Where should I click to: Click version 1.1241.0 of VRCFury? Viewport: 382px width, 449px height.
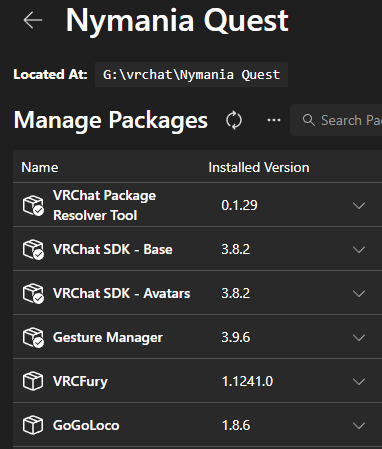click(x=247, y=381)
